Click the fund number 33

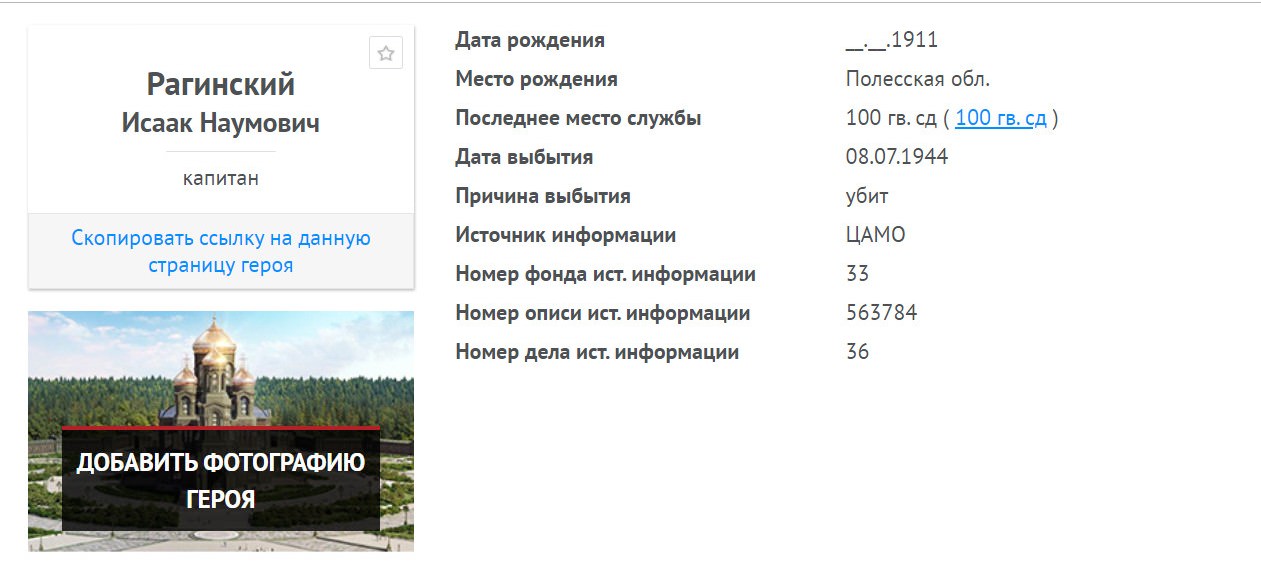click(x=857, y=274)
